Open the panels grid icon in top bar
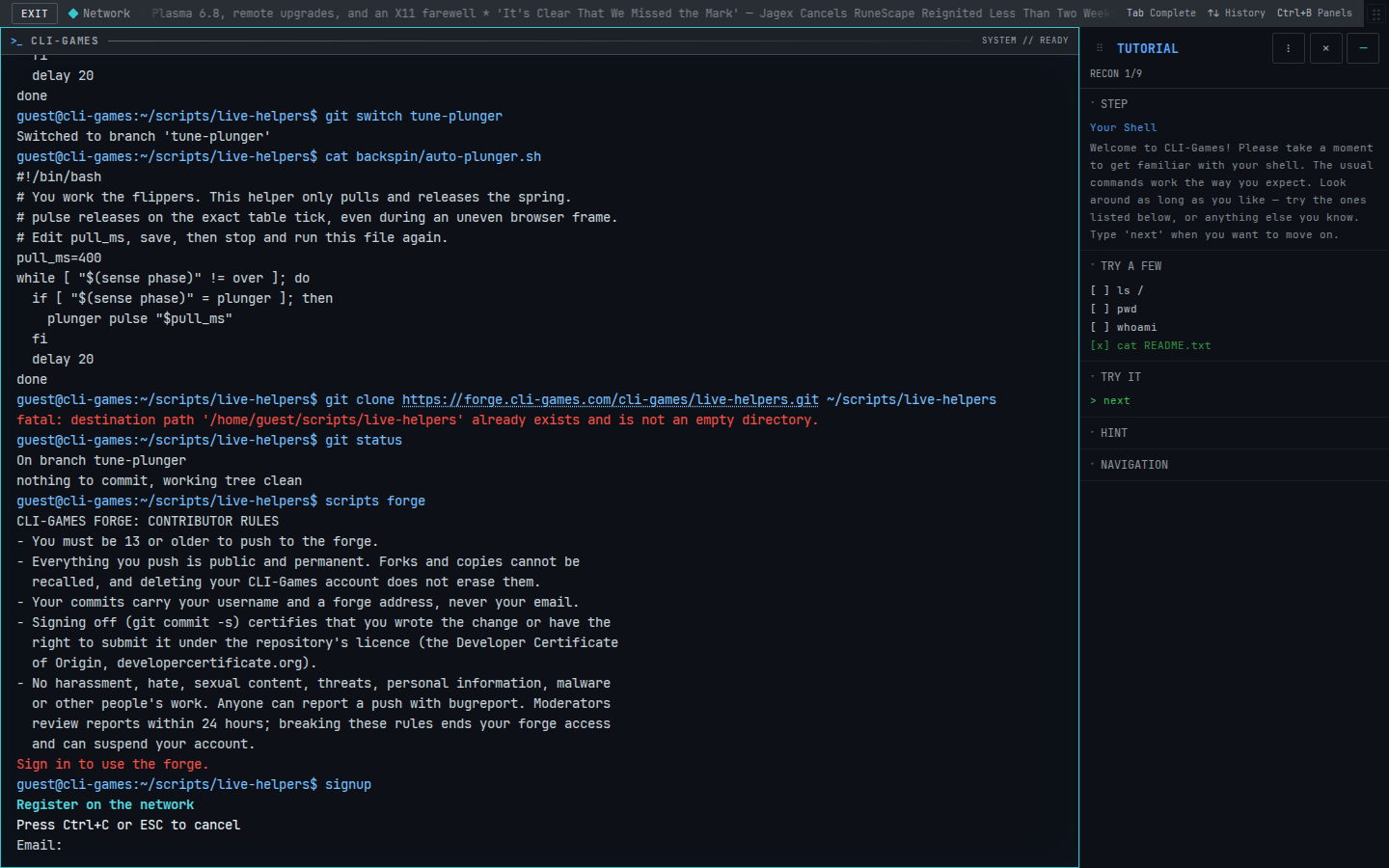 1376,14
